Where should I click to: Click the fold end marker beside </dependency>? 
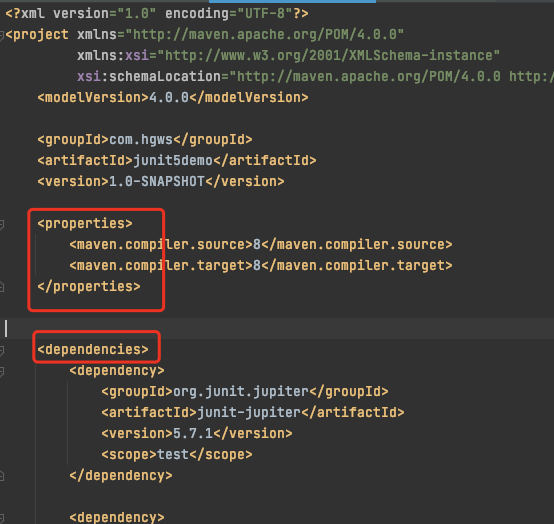pyautogui.click(x=1, y=476)
